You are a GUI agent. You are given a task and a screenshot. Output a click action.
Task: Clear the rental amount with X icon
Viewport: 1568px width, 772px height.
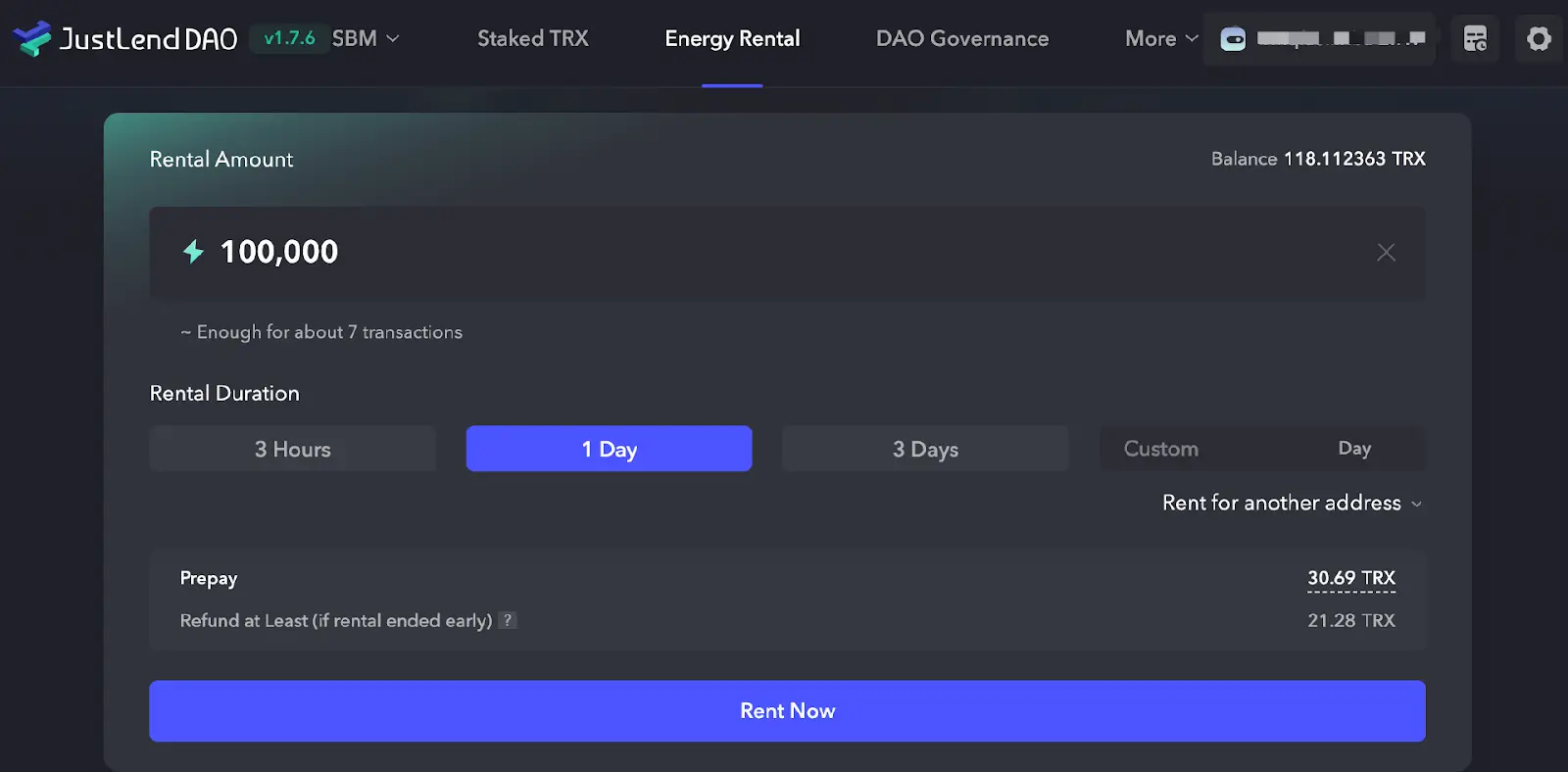click(1386, 253)
